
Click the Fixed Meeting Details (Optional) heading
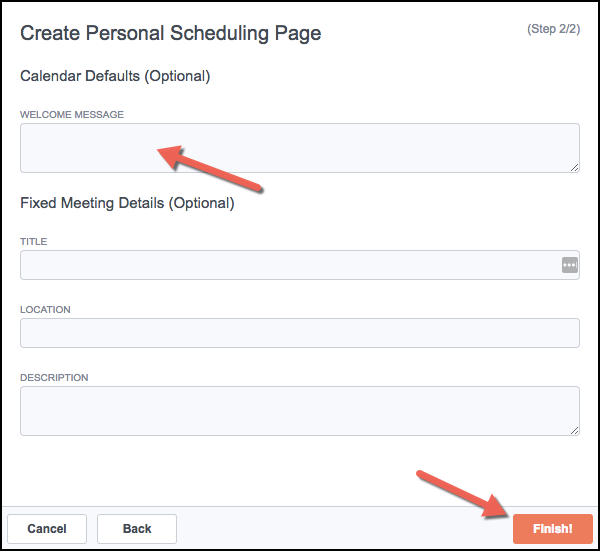[x=127, y=203]
